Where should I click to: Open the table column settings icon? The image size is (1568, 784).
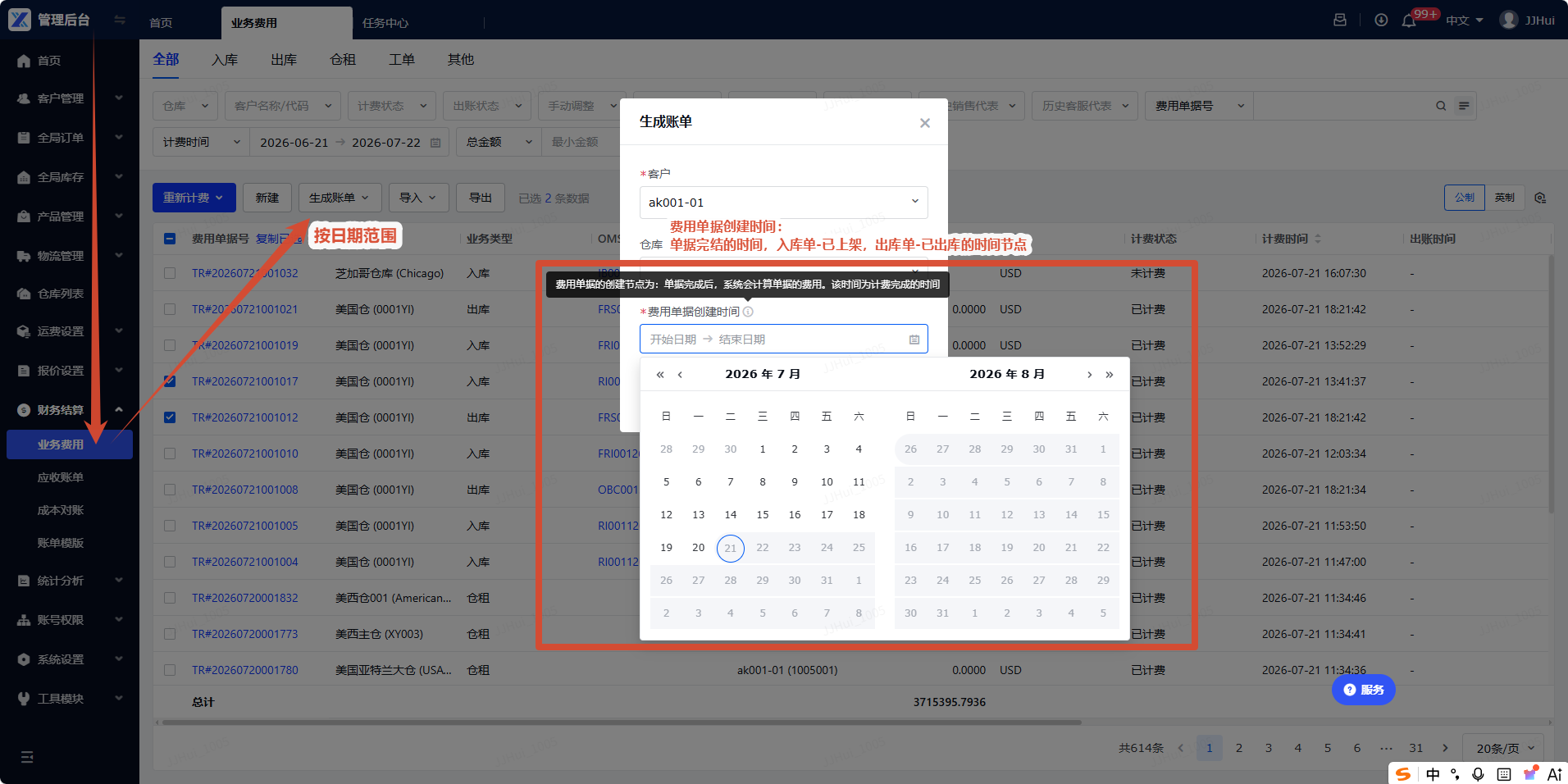1540,198
